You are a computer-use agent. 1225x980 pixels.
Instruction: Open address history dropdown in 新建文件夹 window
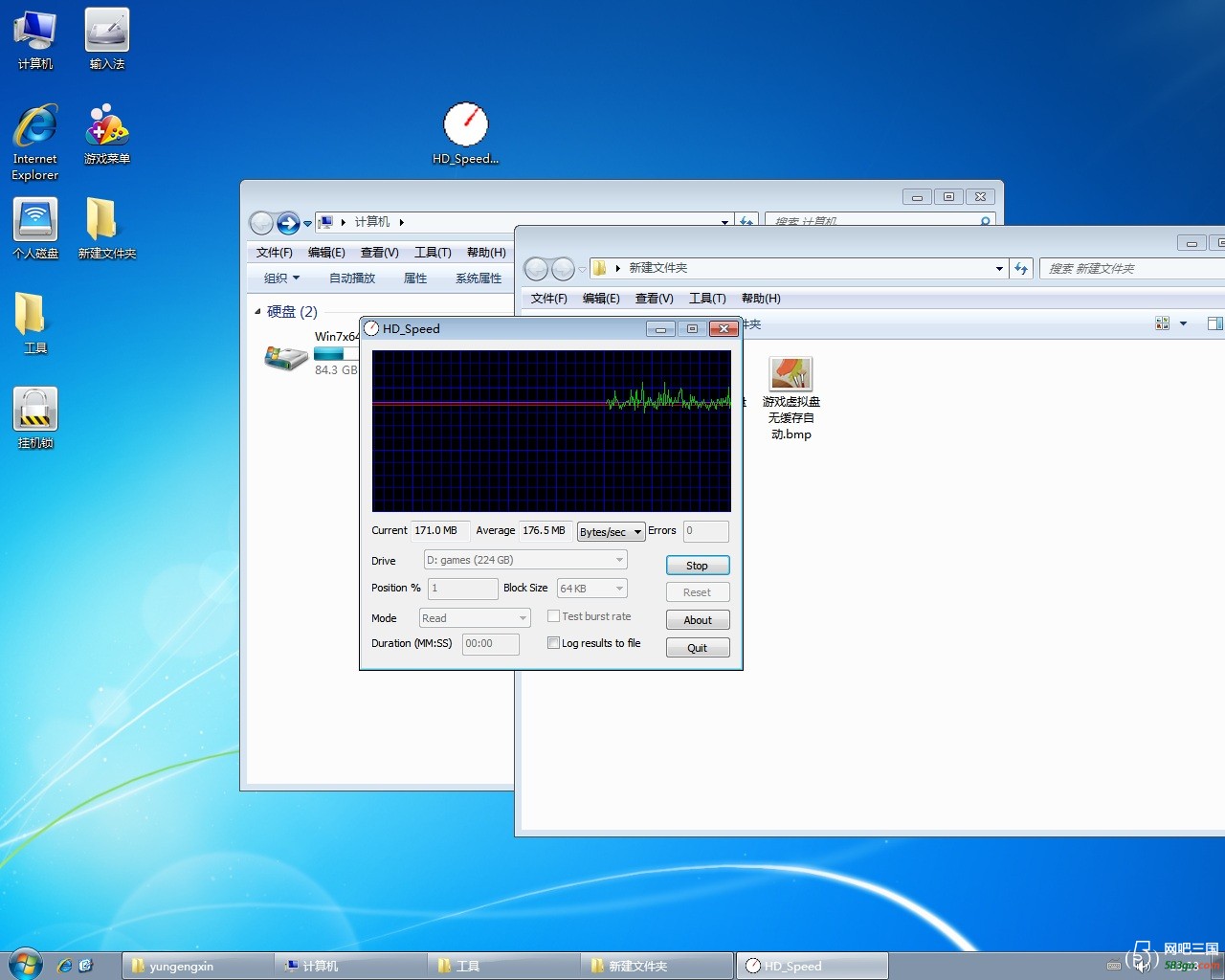[999, 268]
